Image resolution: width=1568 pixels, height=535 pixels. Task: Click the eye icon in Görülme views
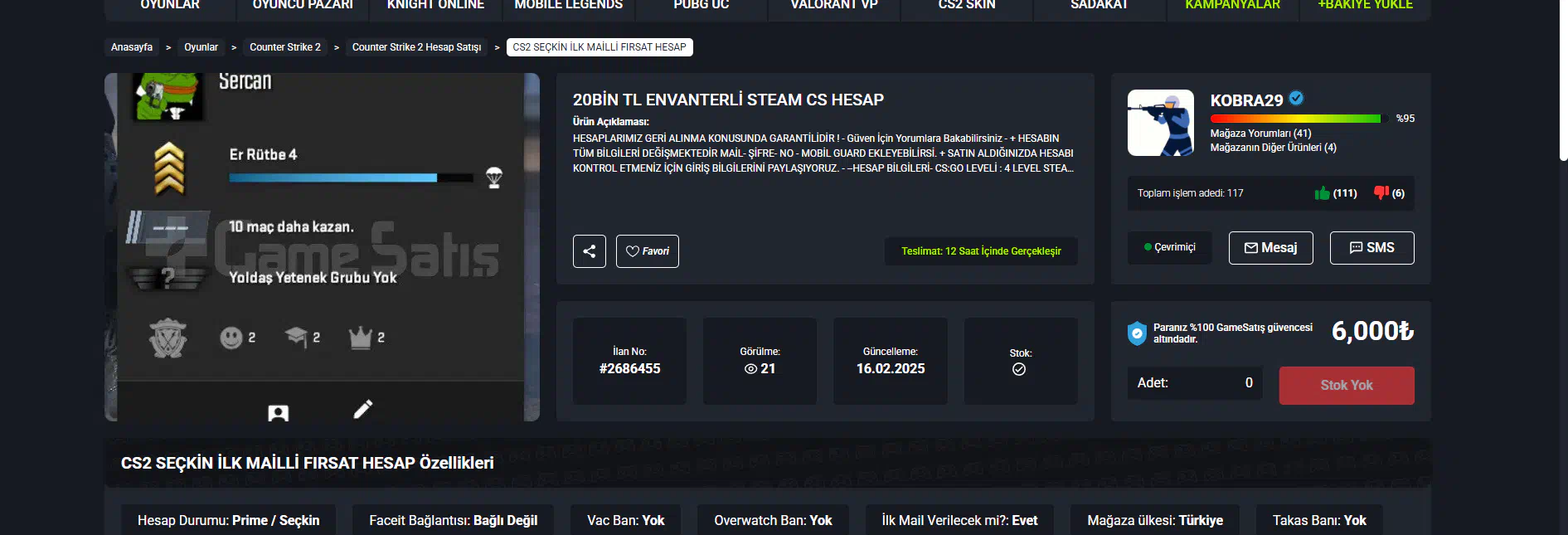point(750,369)
